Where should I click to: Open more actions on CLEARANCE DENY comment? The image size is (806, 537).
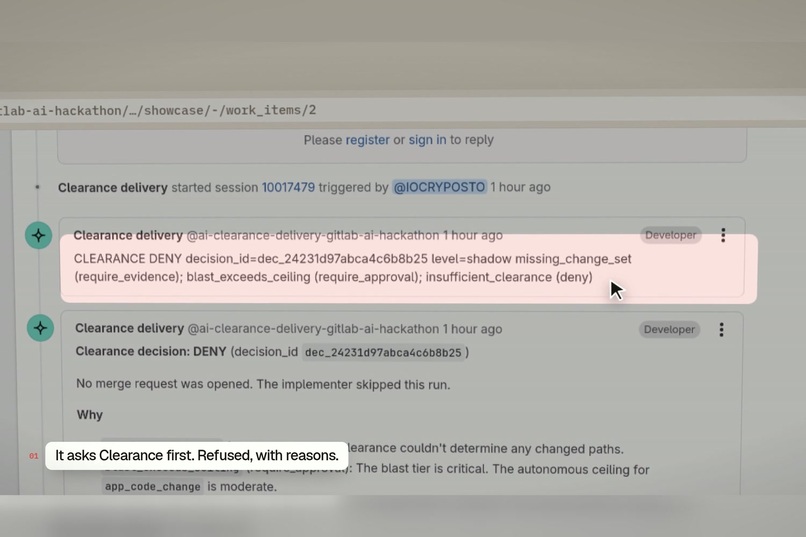tap(723, 235)
